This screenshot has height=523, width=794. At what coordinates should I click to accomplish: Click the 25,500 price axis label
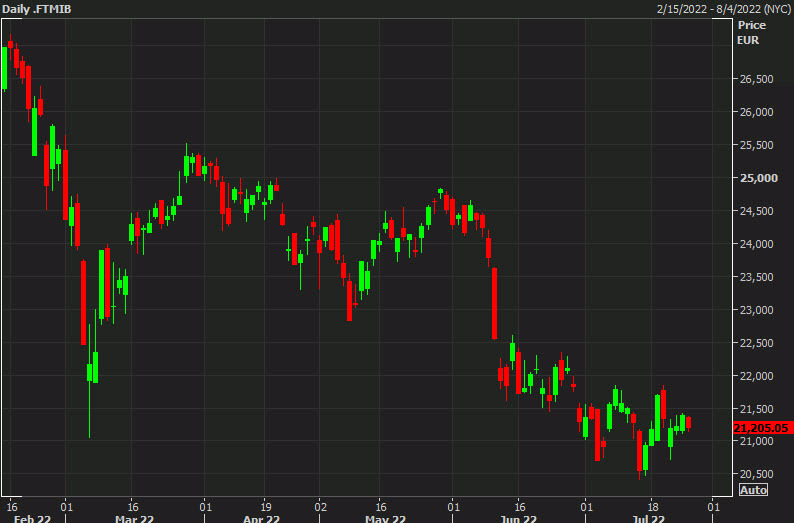point(757,145)
